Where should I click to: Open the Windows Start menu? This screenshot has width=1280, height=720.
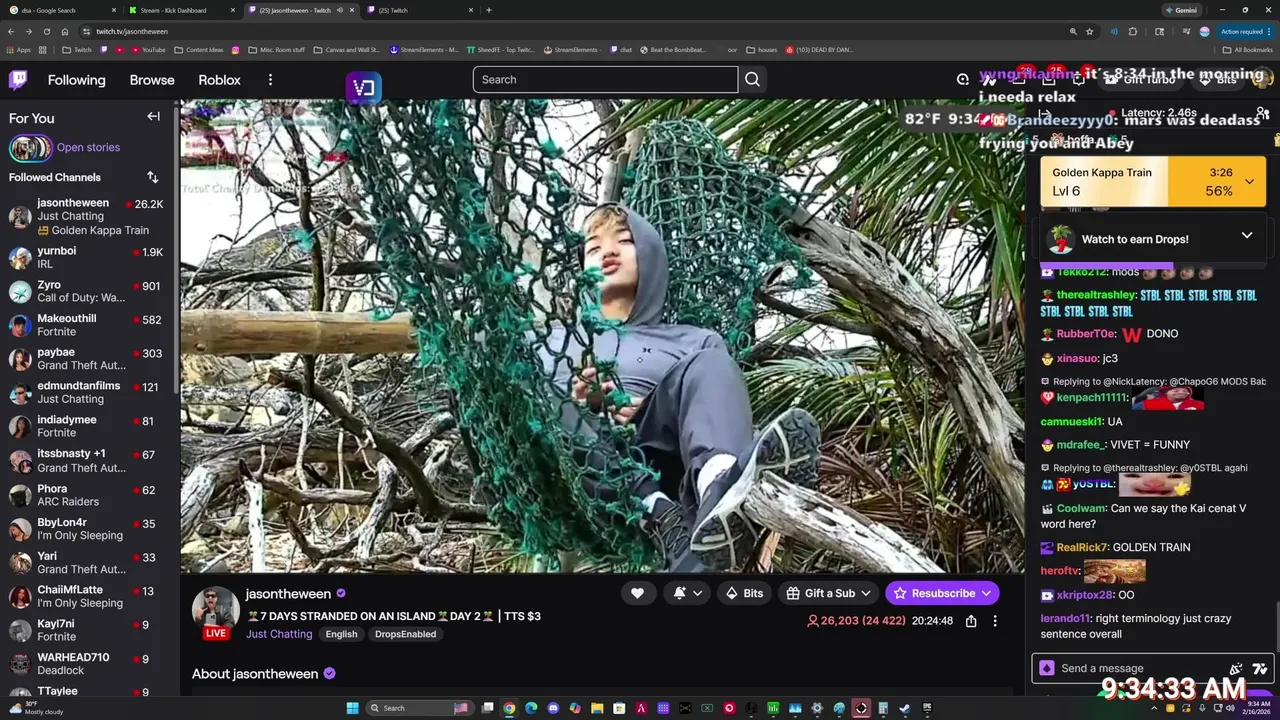click(352, 708)
